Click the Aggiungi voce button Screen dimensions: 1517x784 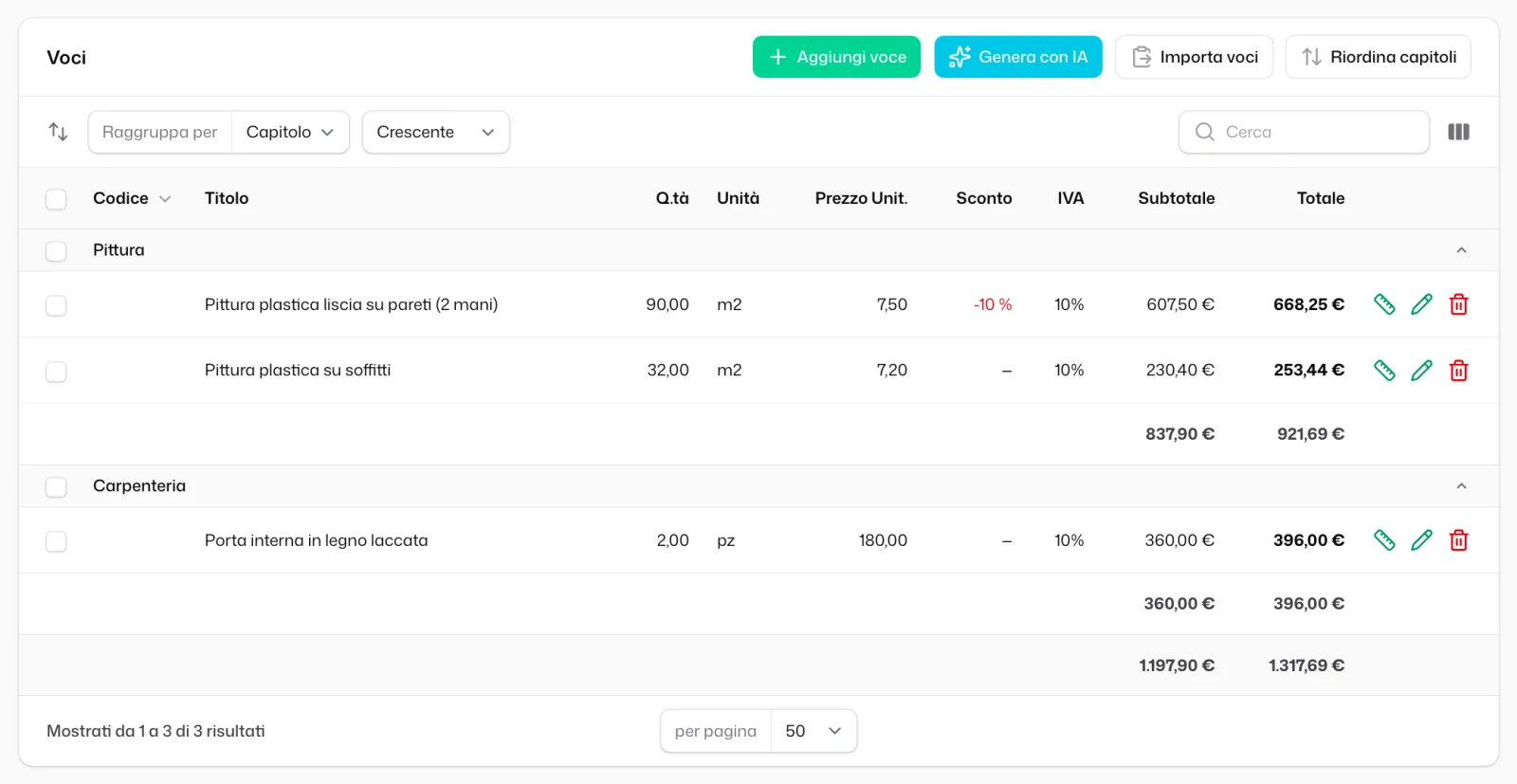click(836, 57)
